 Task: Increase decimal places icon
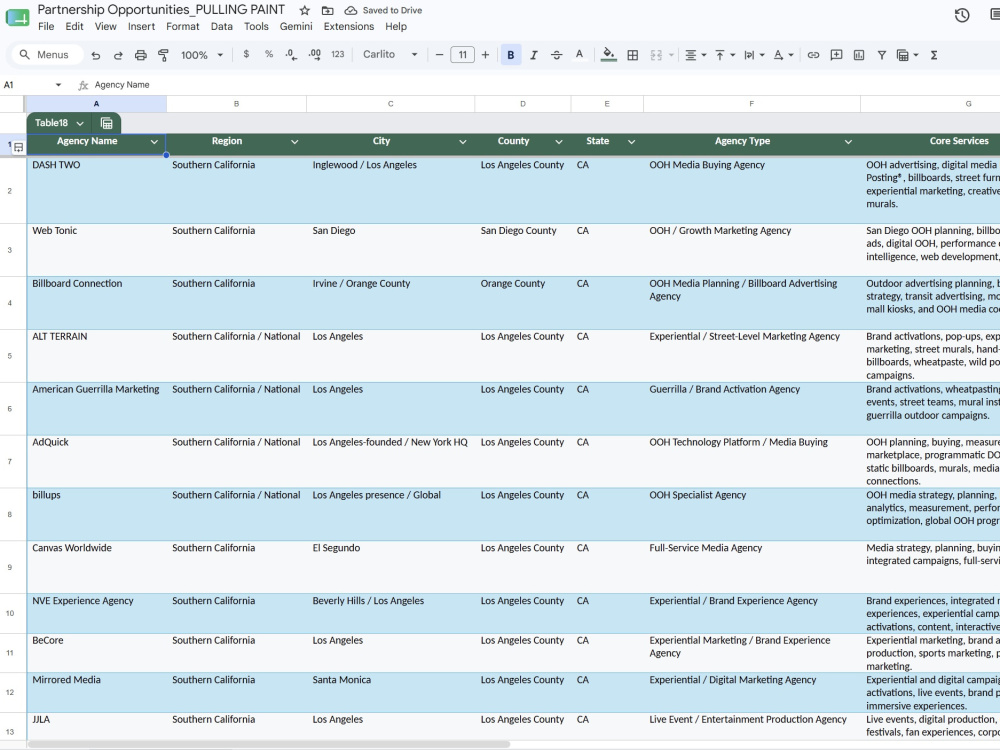coord(314,55)
